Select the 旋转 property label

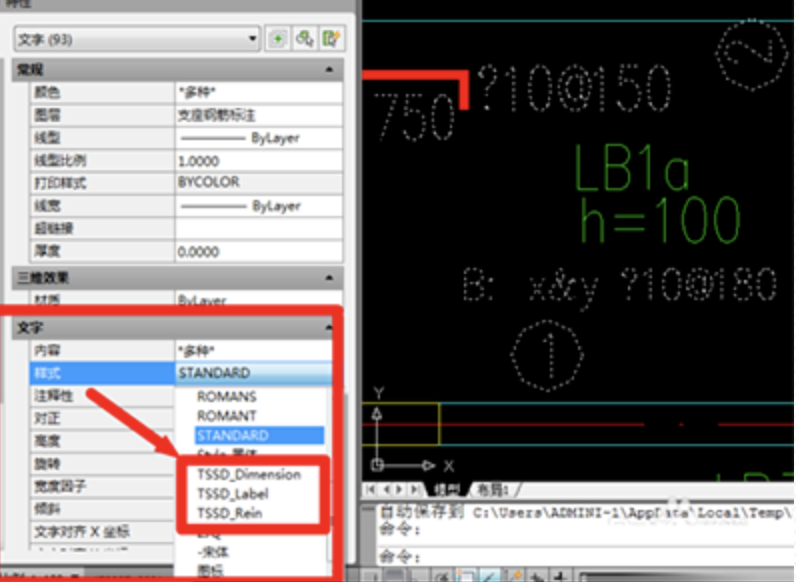(x=47, y=464)
